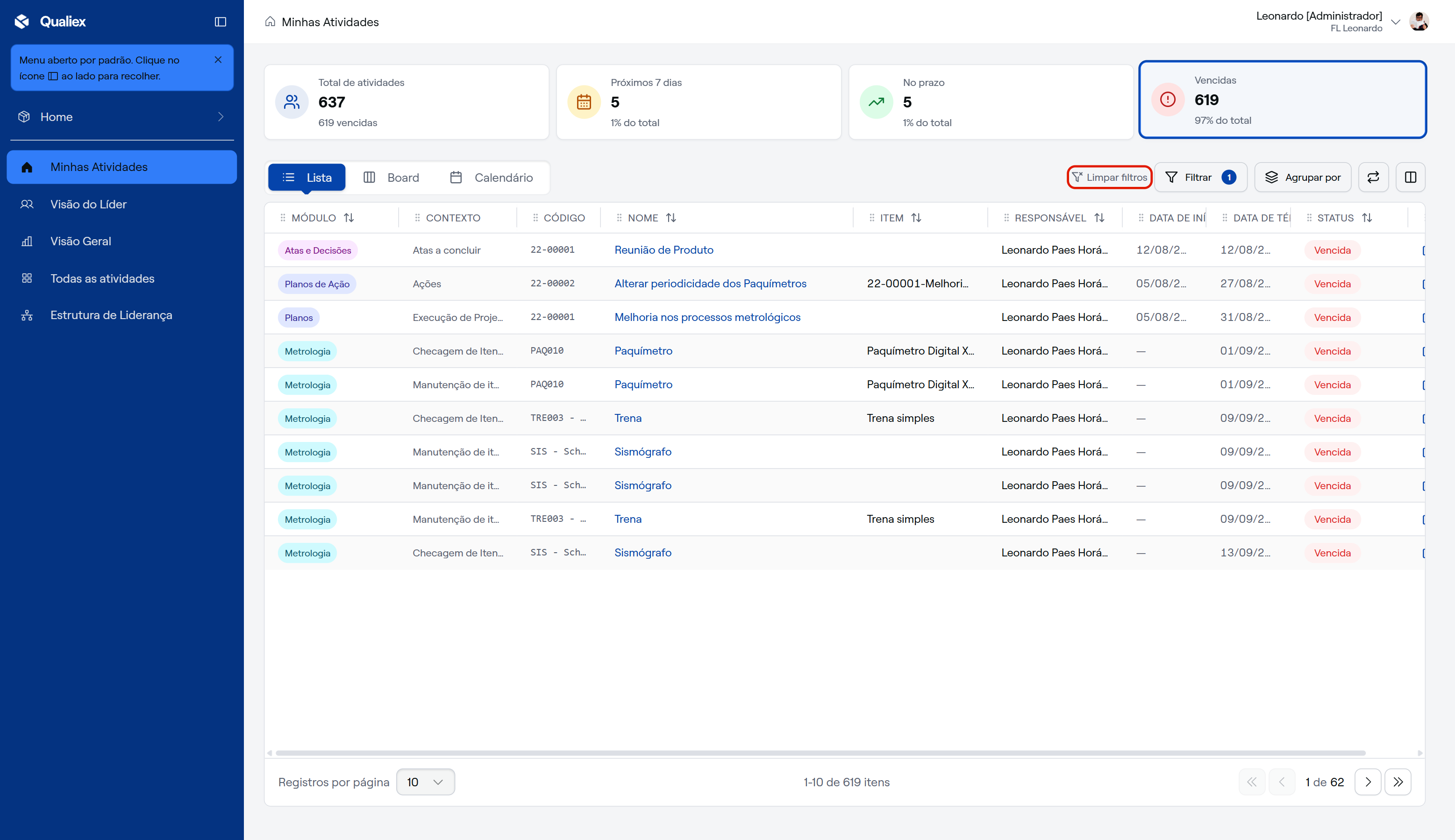The height and width of the screenshot is (840, 1455).
Task: Open the Reunião de Produto link
Action: (x=663, y=250)
